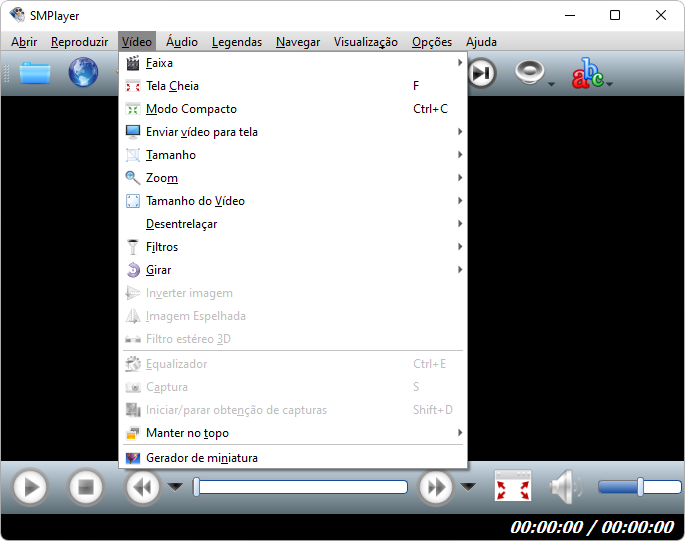685x541 pixels.
Task: Expand Tamanho do Vídeo submenu
Action: pyautogui.click(x=293, y=201)
